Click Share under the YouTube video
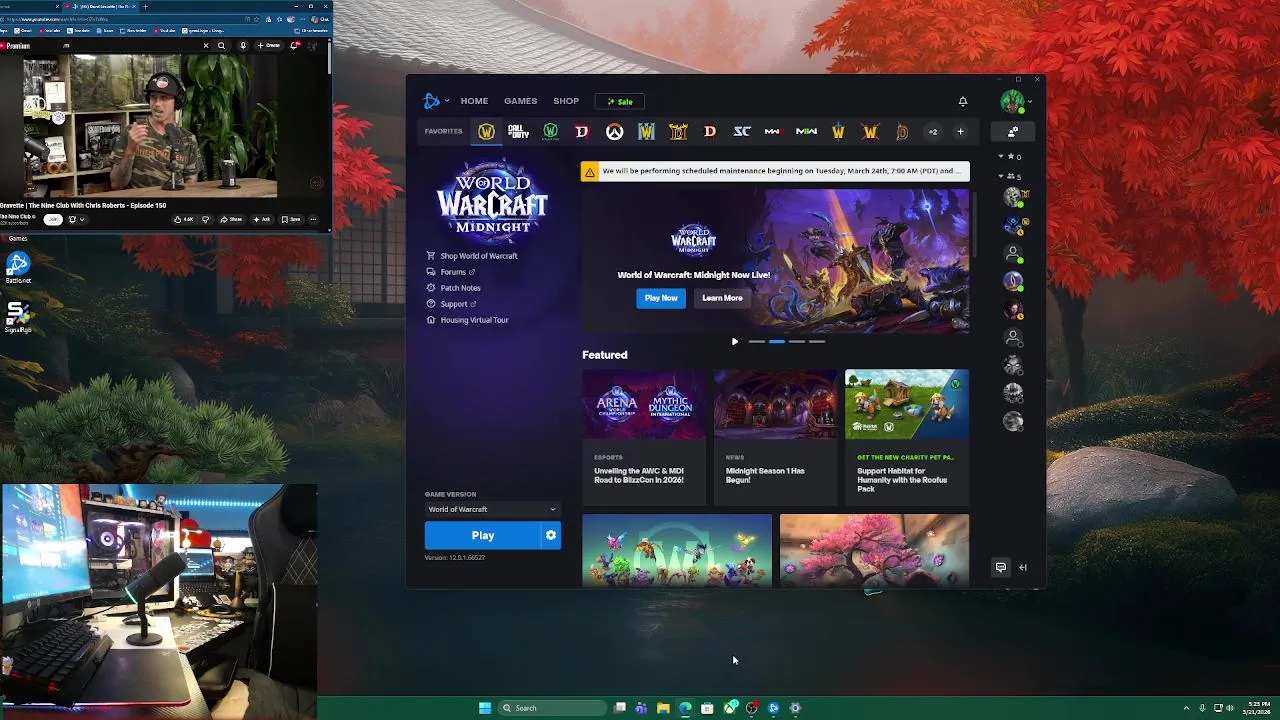The height and width of the screenshot is (720, 1280). tap(233, 219)
